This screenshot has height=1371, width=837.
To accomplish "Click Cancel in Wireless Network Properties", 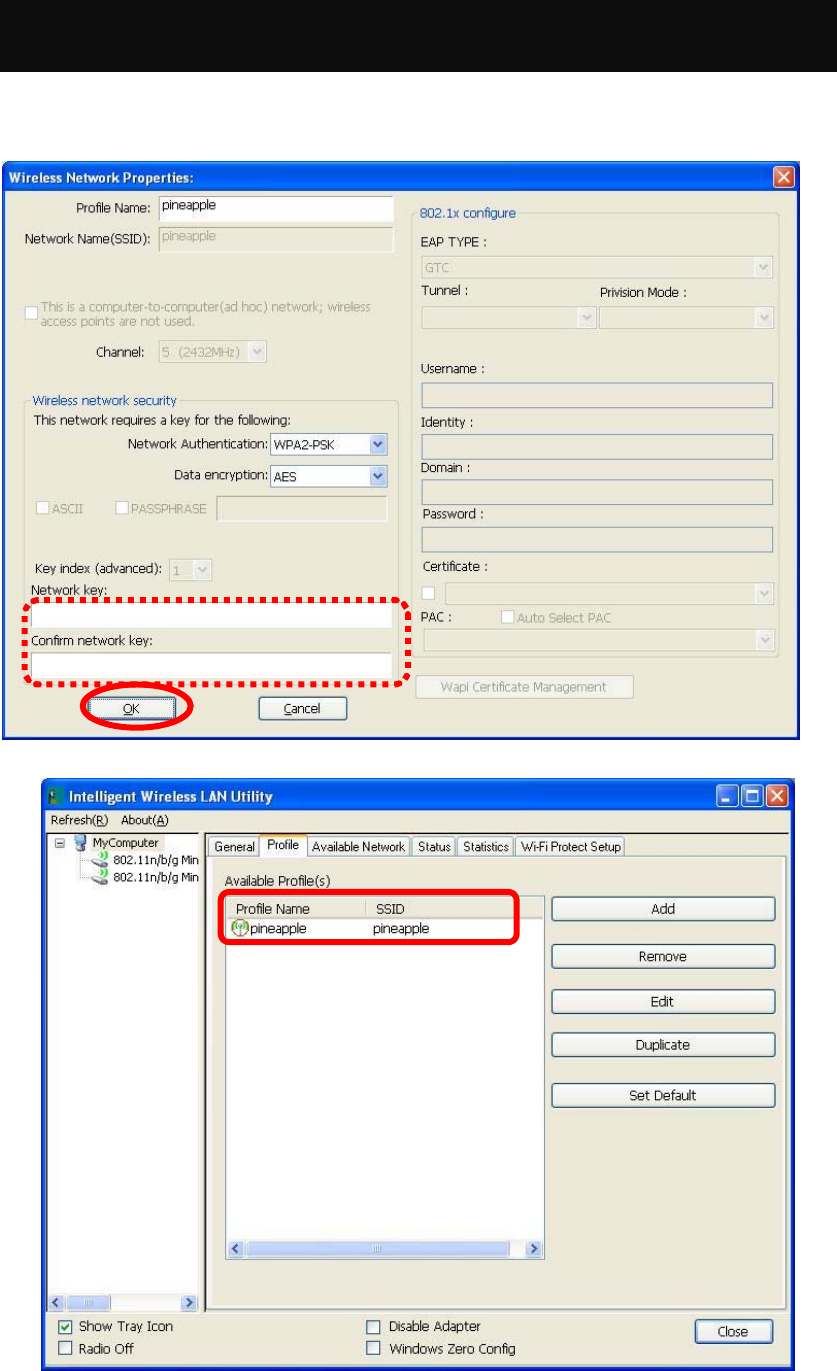I will [x=302, y=708].
